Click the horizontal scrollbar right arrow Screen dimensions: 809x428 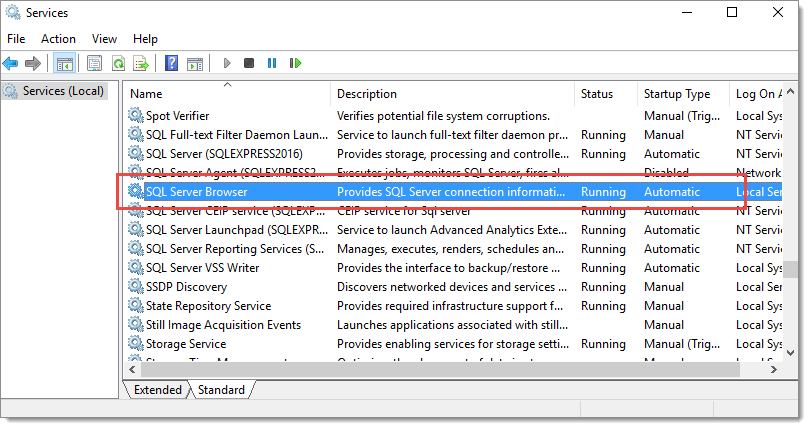click(773, 369)
